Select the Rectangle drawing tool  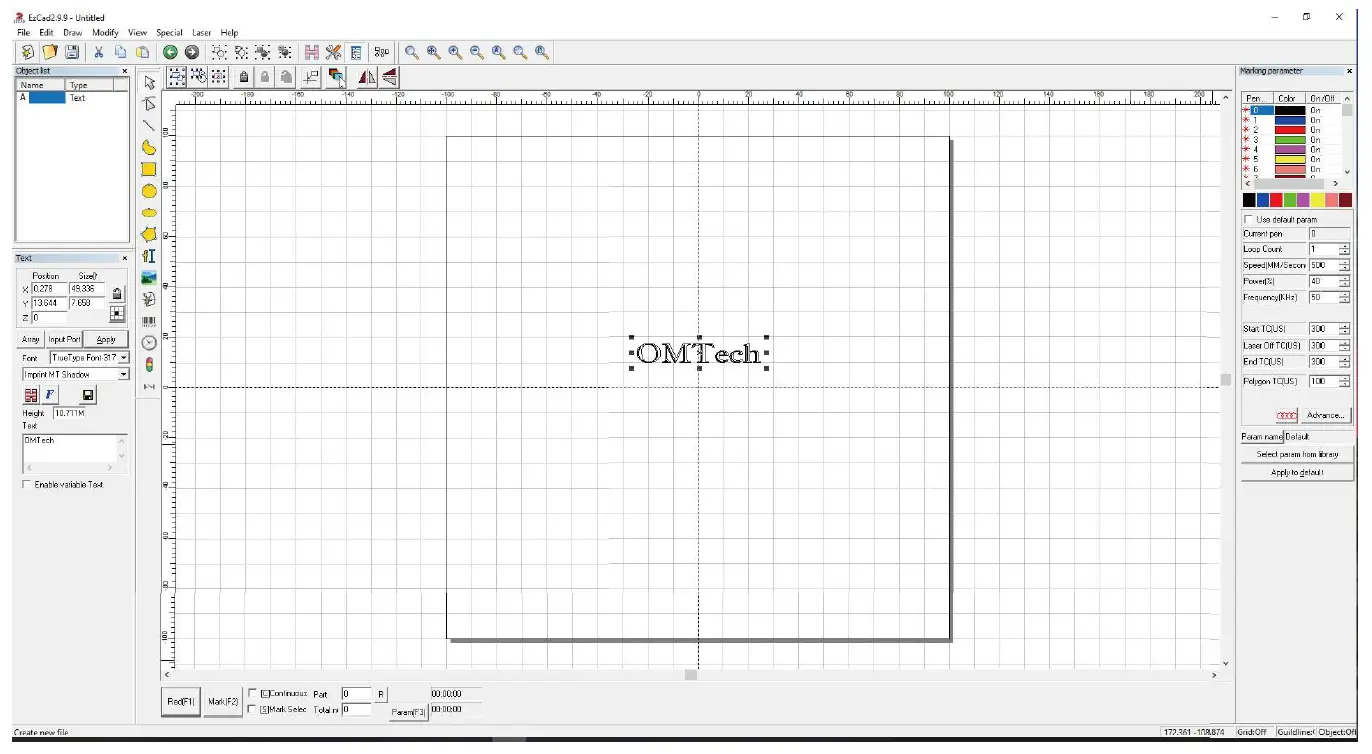tap(149, 170)
